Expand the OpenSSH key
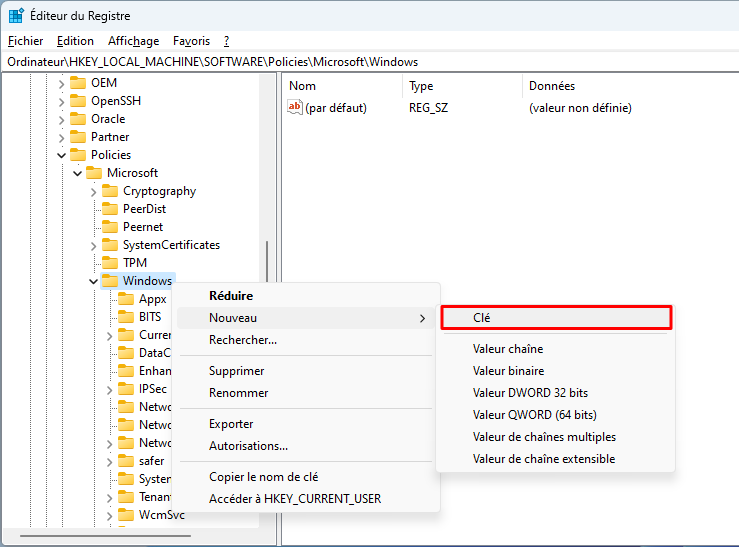The image size is (739, 547). pyautogui.click(x=61, y=102)
